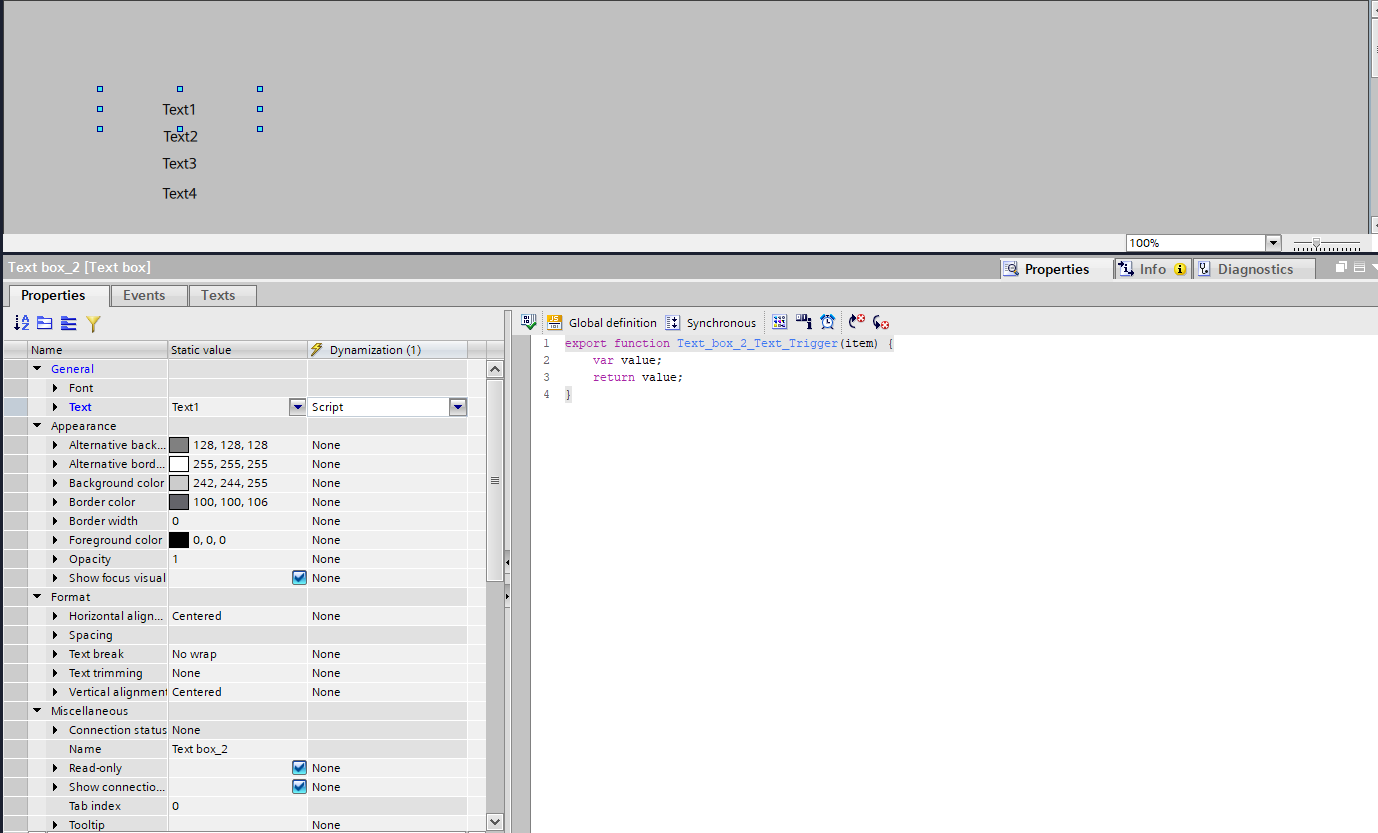
Task: Click the yellow filter funnel icon
Action: (x=93, y=323)
